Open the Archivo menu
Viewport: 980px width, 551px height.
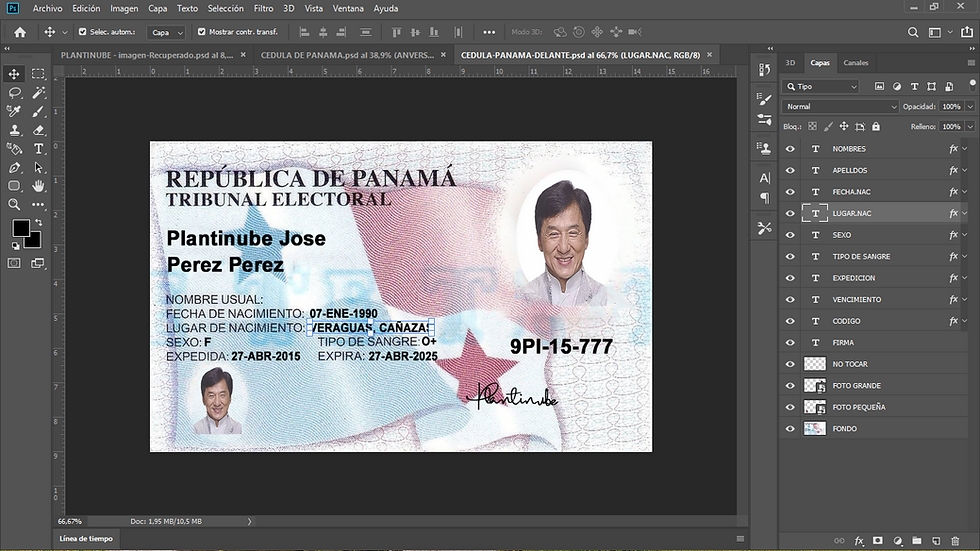point(48,8)
